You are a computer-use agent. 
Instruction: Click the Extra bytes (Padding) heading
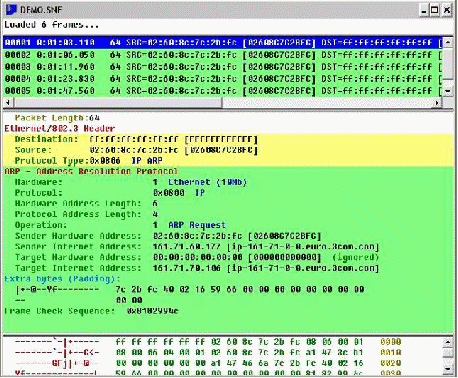tap(62, 279)
